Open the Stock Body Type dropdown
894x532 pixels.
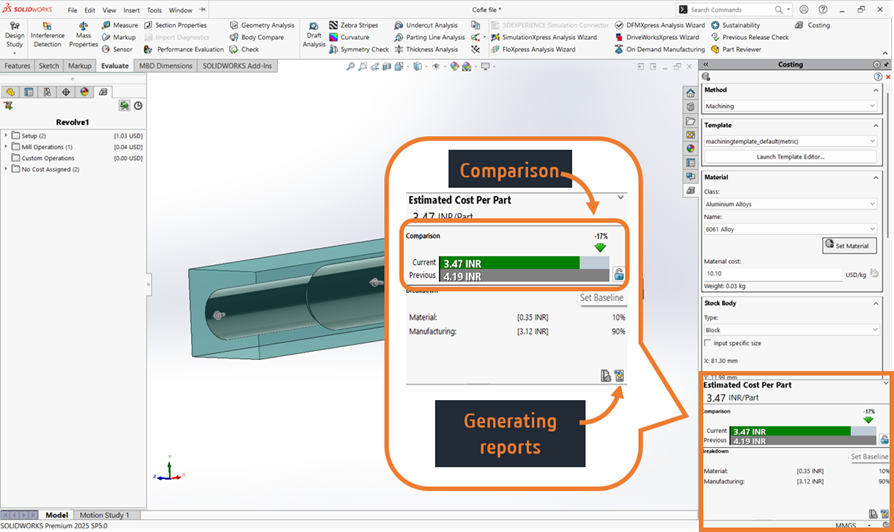coord(790,330)
